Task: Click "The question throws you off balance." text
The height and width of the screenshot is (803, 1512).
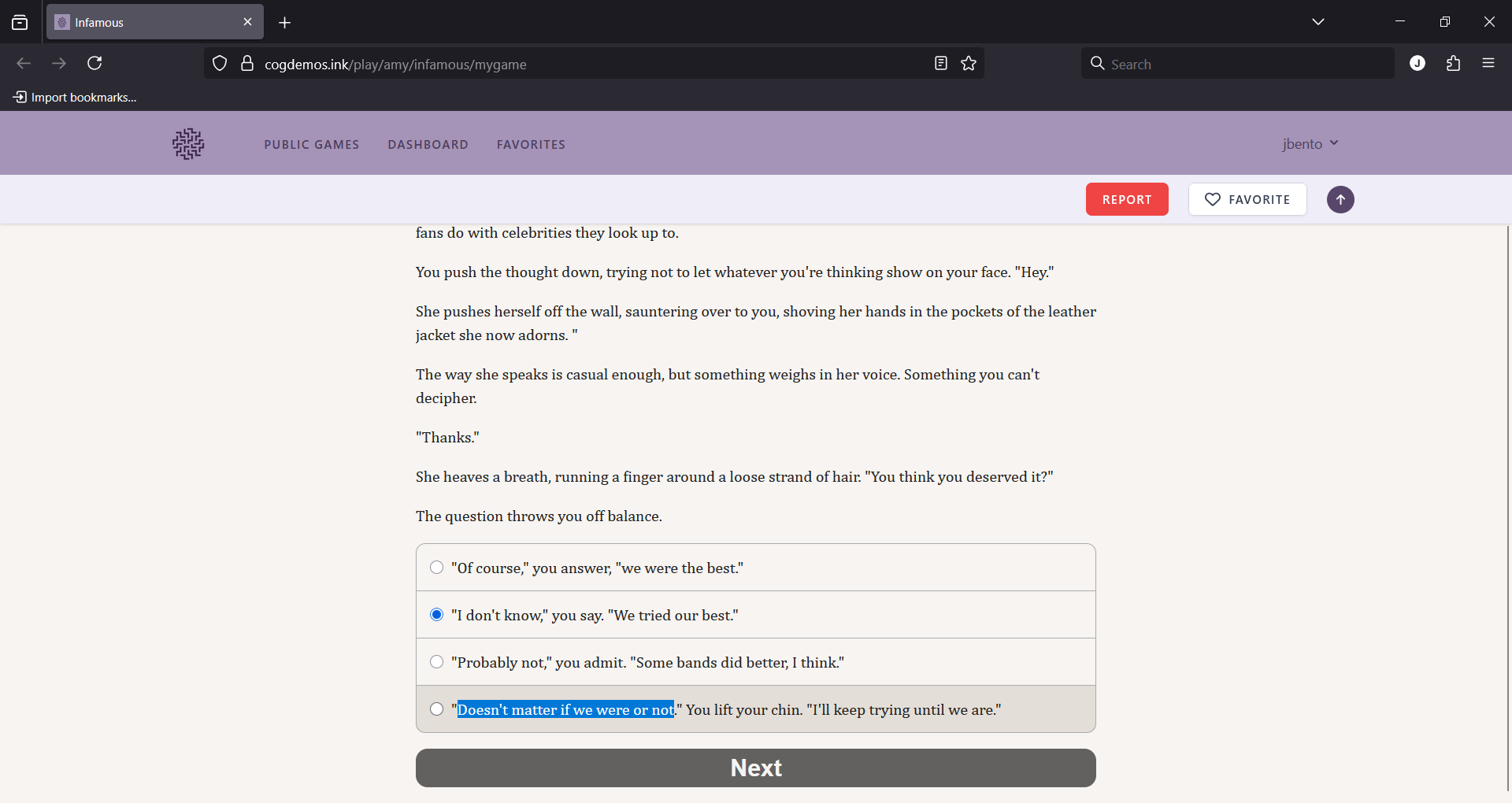Action: (539, 516)
